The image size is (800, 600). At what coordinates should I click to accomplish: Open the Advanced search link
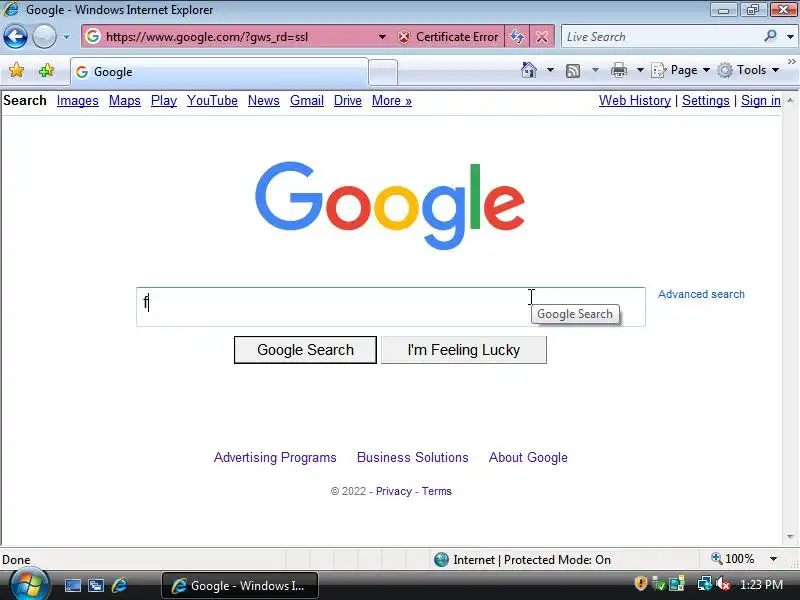tap(701, 294)
